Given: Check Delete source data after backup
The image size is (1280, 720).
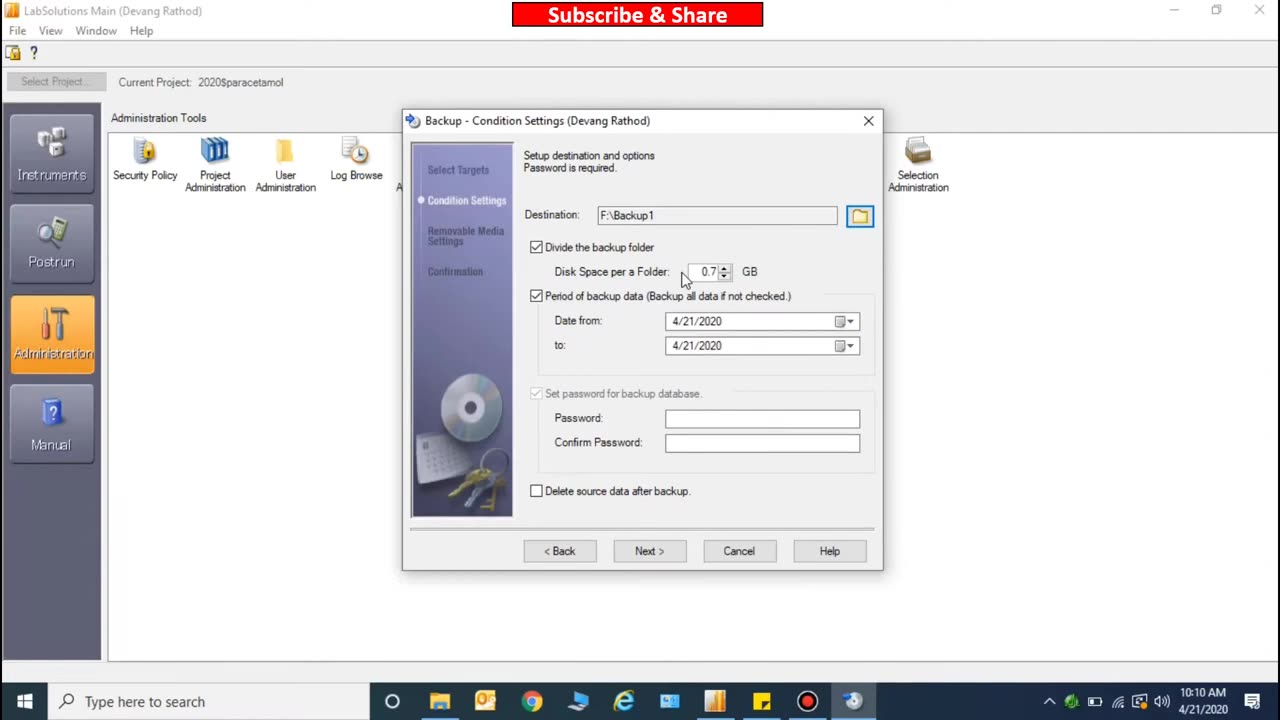Looking at the screenshot, I should (x=536, y=491).
